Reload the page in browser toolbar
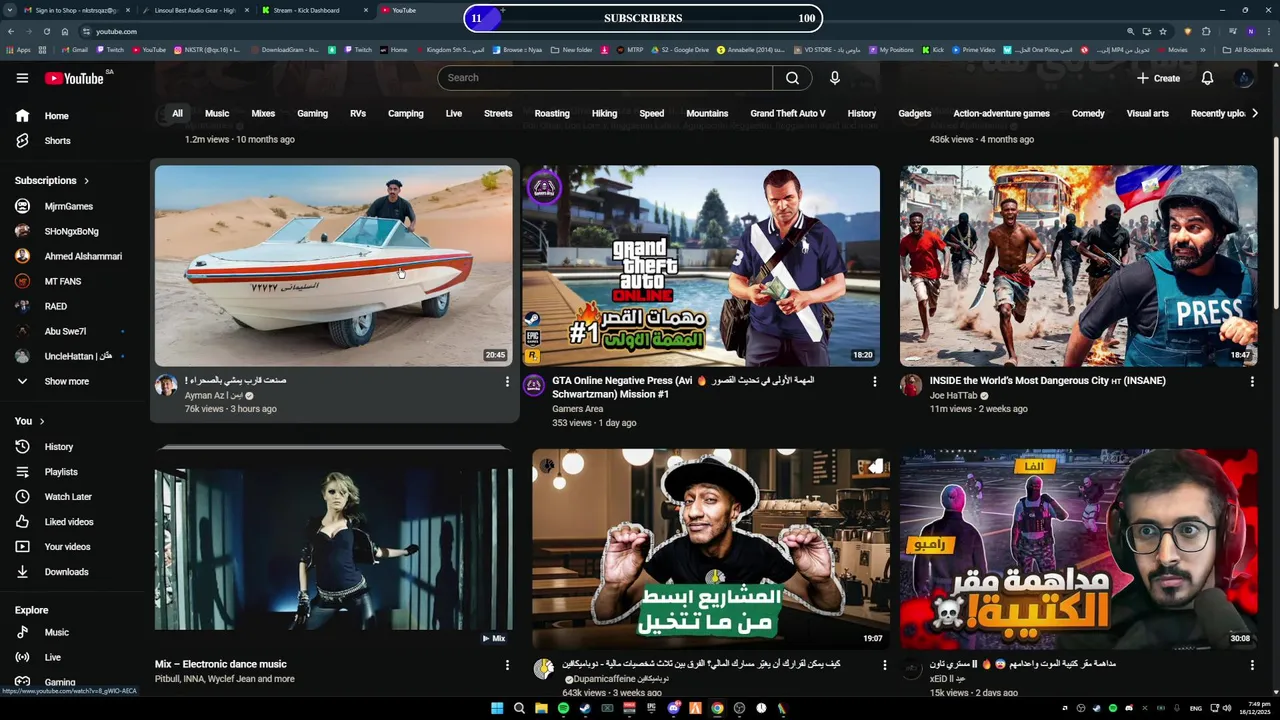Viewport: 1280px width, 720px height. (46, 32)
